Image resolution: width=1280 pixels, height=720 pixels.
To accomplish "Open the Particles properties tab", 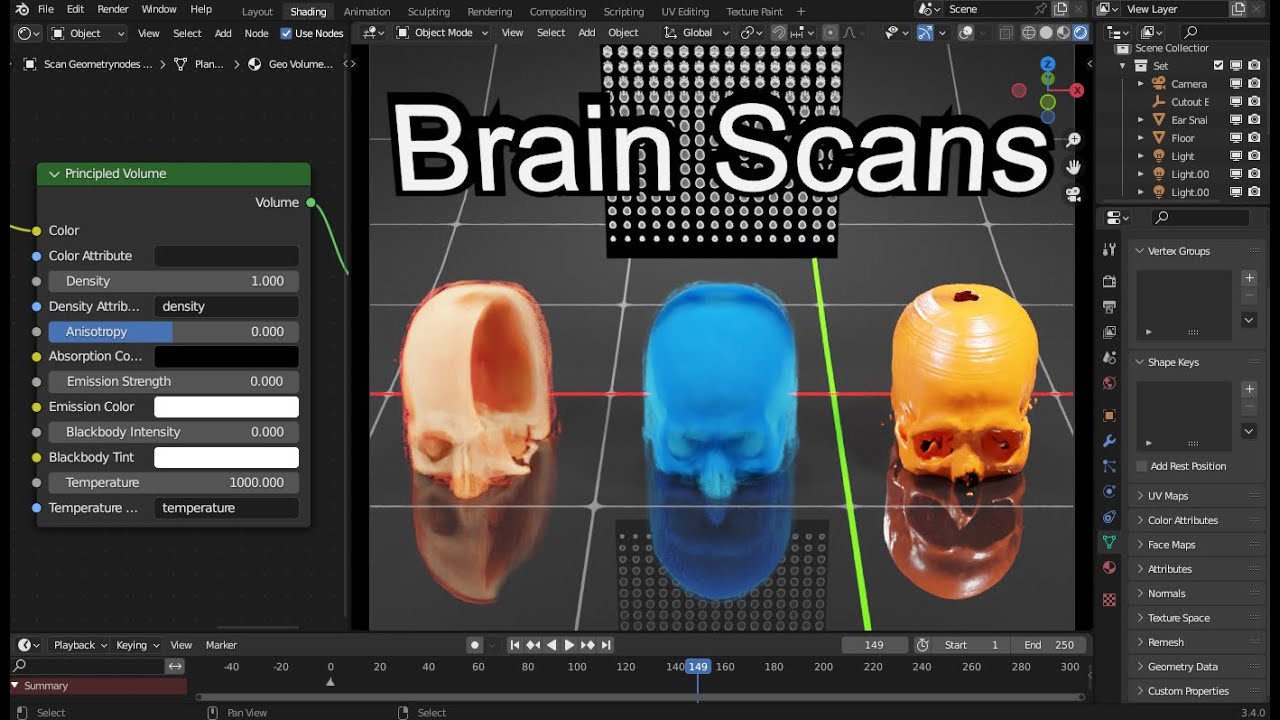I will [1109, 466].
